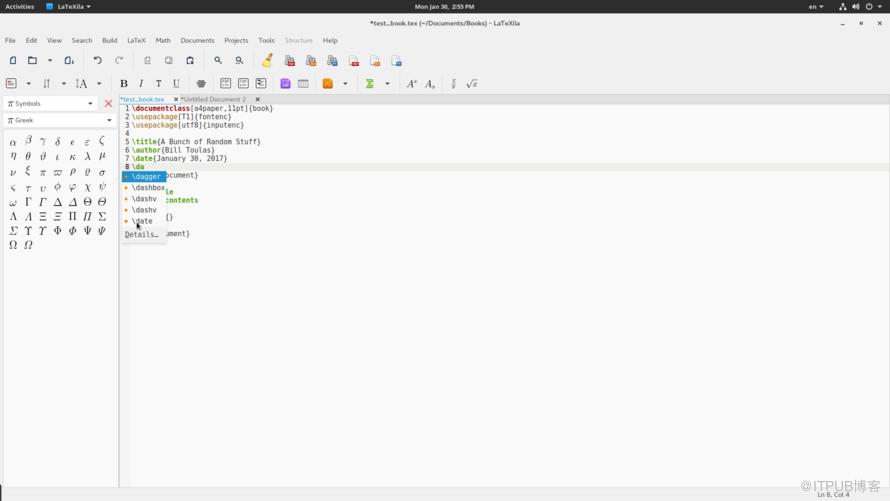The image size is (890, 501).
Task: Open character size dropdown arrow
Action: pos(99,84)
